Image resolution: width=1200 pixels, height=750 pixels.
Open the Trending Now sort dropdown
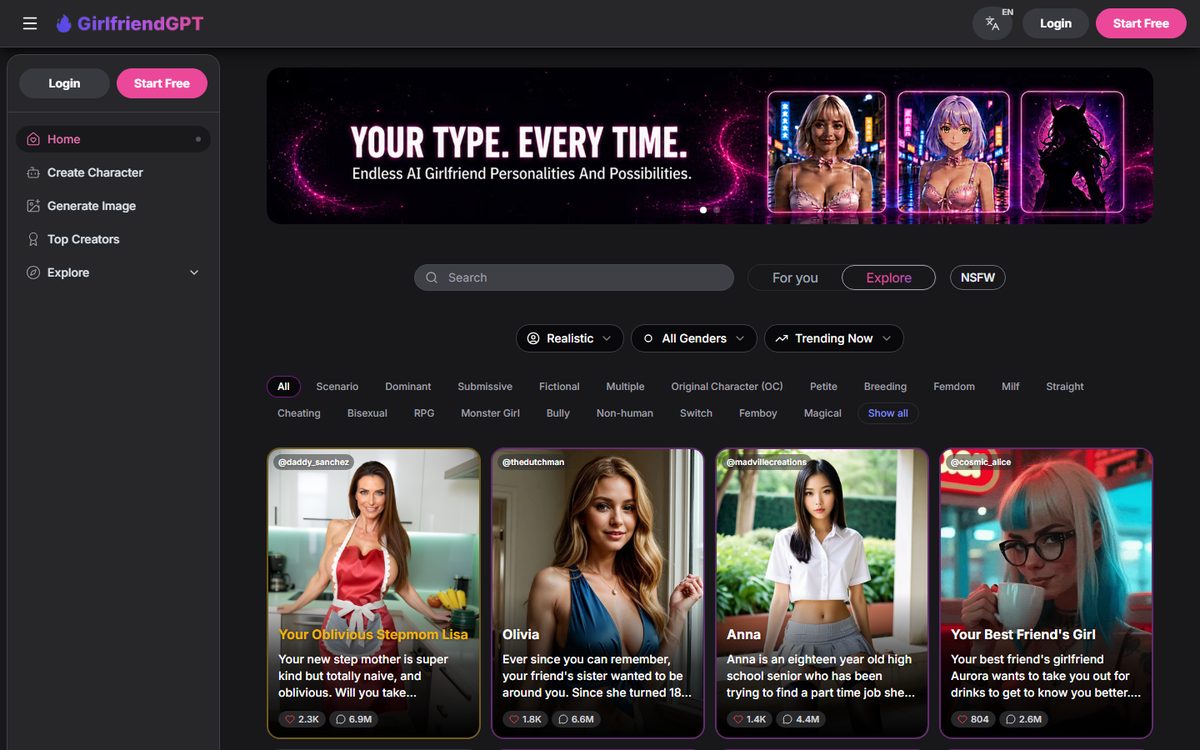pos(834,338)
